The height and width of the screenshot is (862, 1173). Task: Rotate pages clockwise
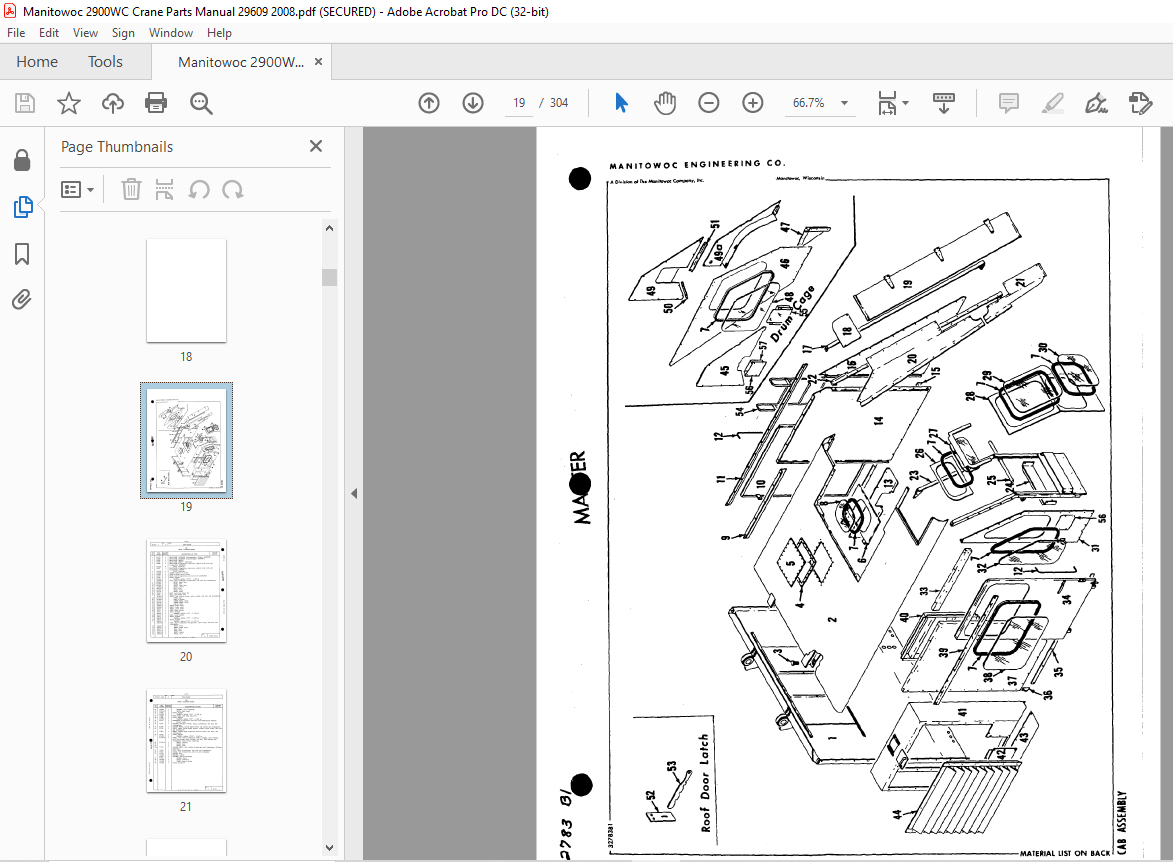point(233,189)
